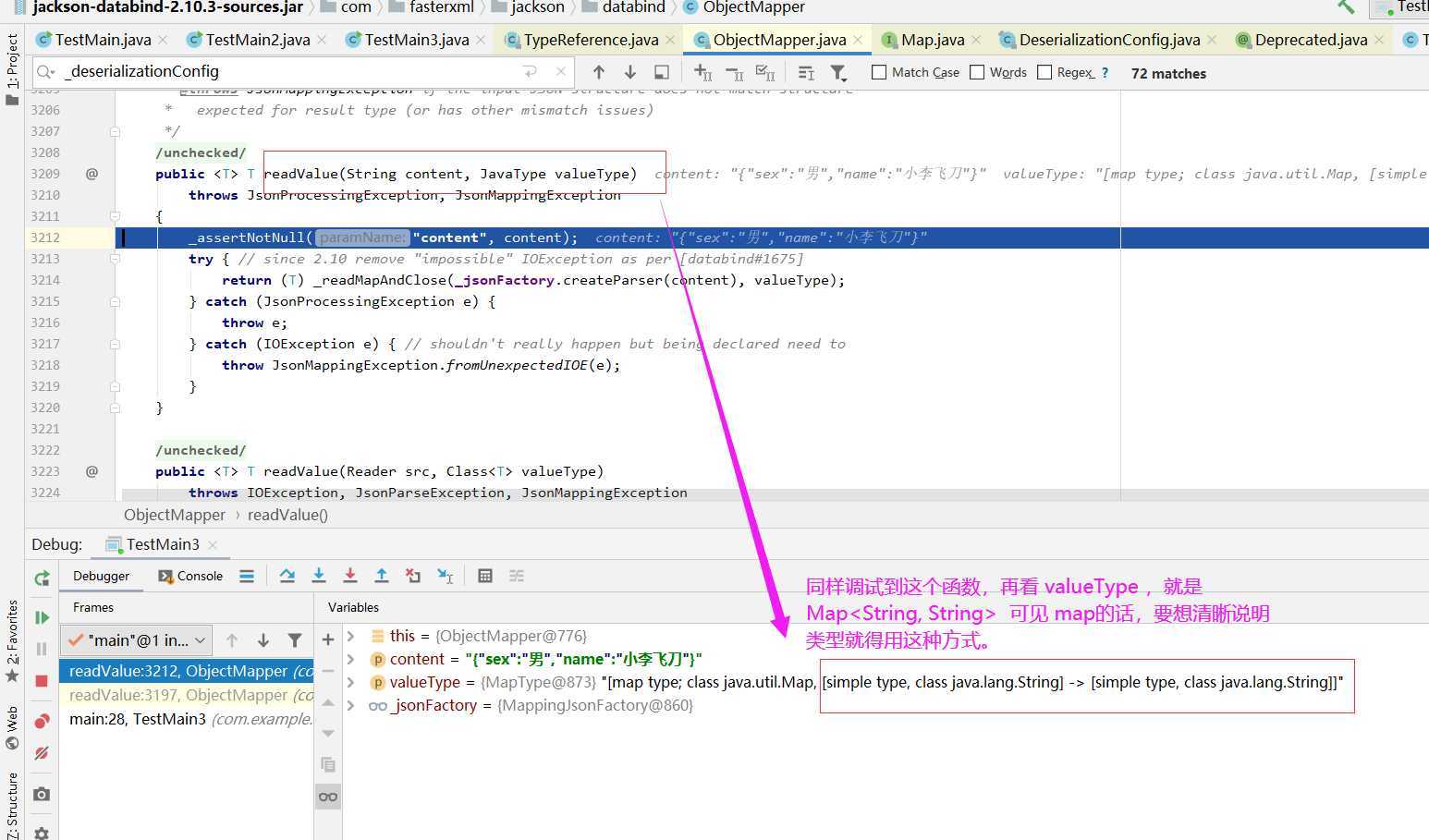Collapse code fold at line 3211
The height and width of the screenshot is (840, 1429).
(116, 216)
